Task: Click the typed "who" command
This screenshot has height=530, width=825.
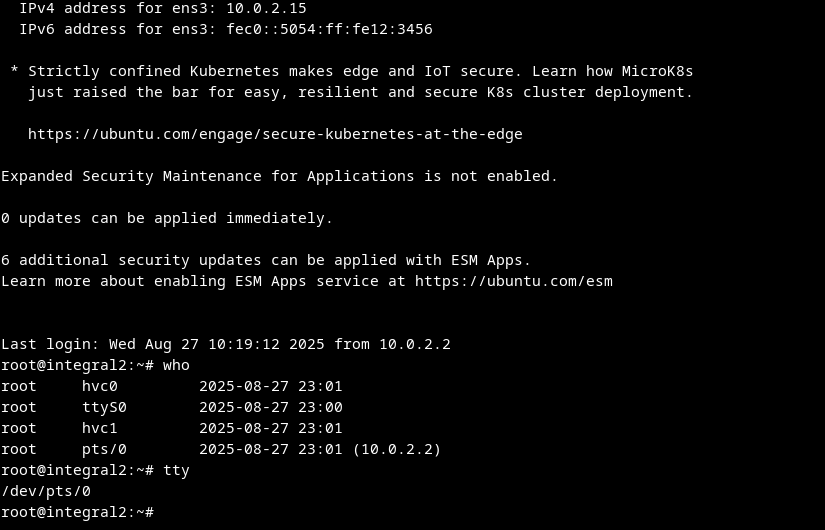Action: tap(176, 365)
